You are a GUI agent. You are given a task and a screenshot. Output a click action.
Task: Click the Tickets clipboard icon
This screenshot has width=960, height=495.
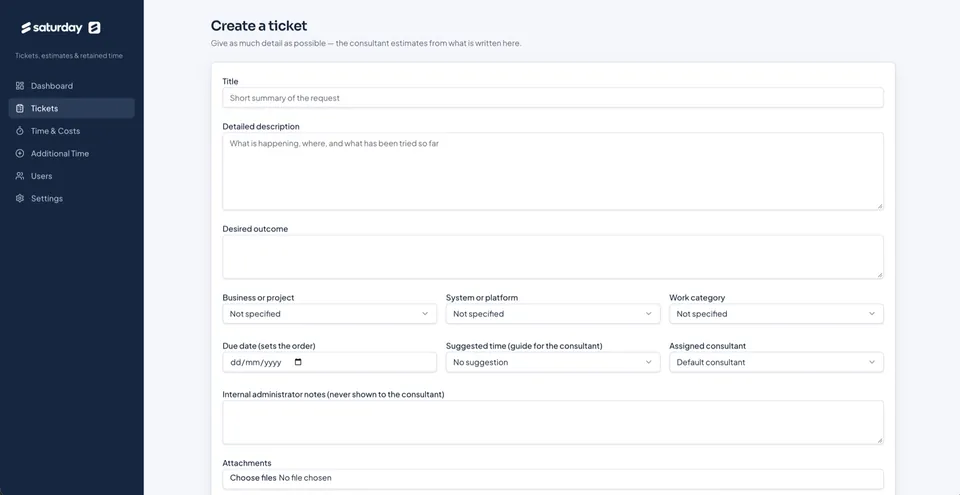(20, 108)
